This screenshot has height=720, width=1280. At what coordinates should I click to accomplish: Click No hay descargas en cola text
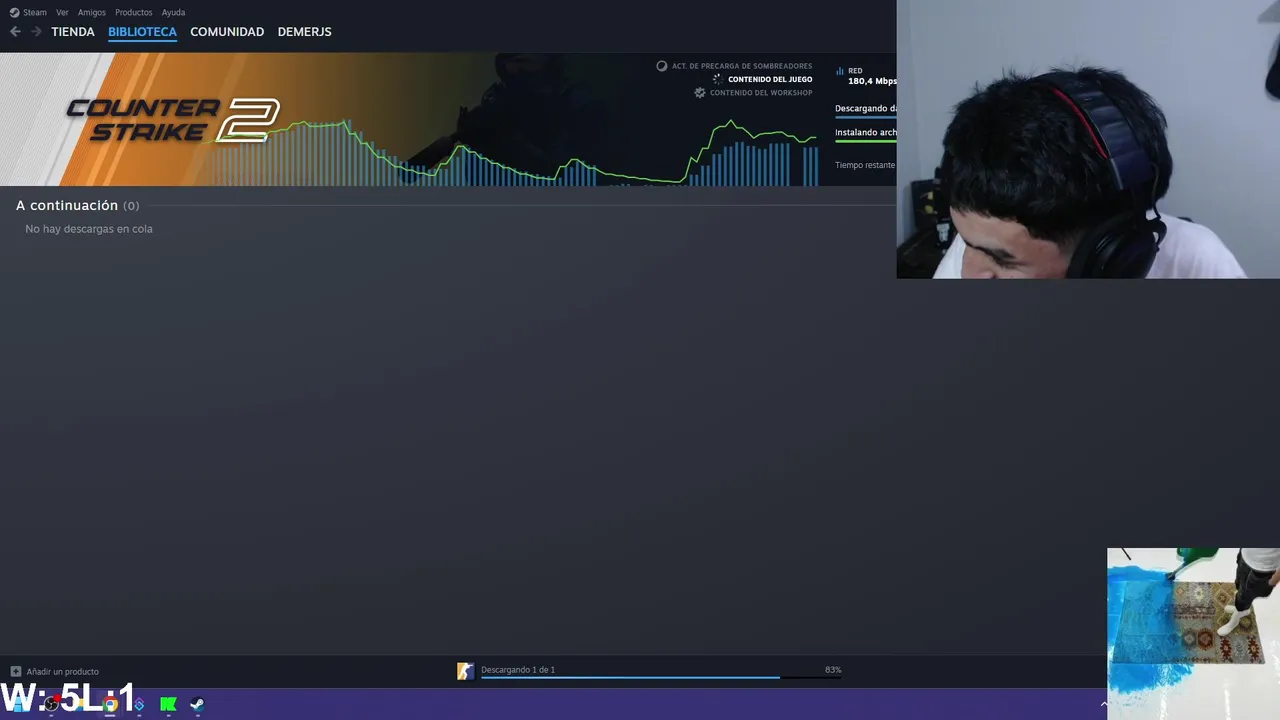(x=89, y=229)
